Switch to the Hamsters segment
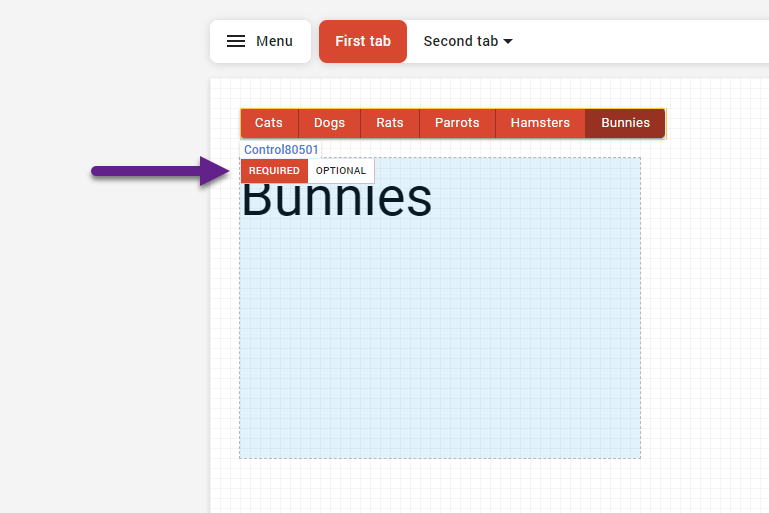The height and width of the screenshot is (513, 769). coord(540,123)
